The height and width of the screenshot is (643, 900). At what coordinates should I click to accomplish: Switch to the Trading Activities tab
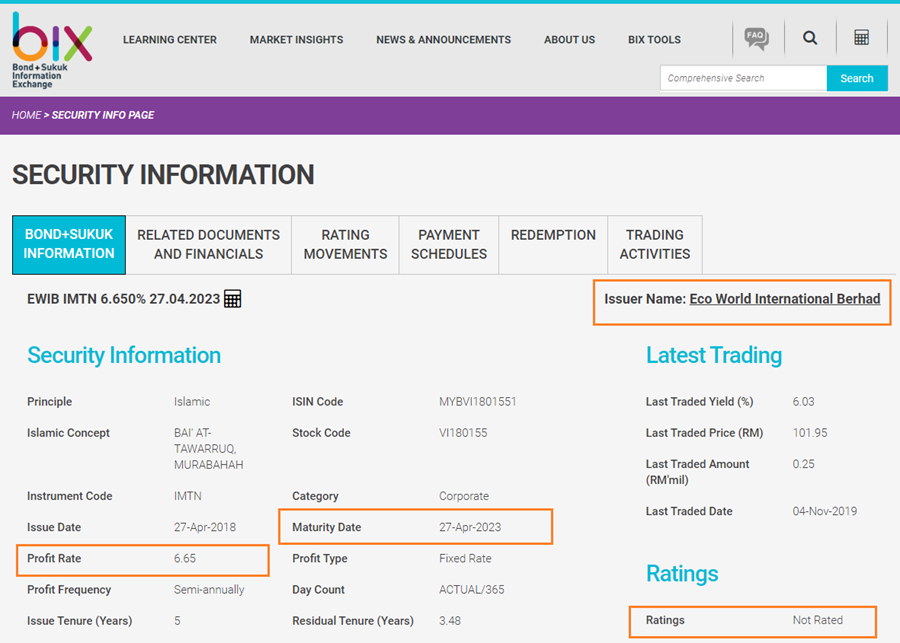pos(655,245)
